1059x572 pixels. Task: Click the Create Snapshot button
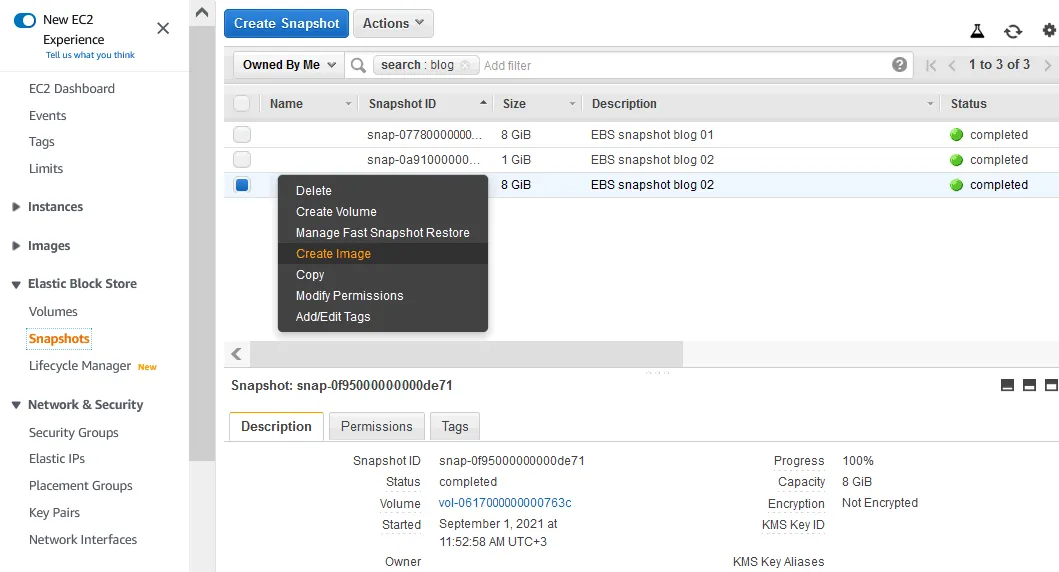pos(286,23)
